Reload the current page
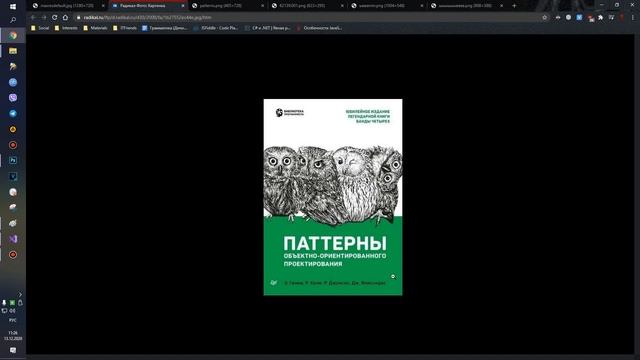 (x=54, y=18)
